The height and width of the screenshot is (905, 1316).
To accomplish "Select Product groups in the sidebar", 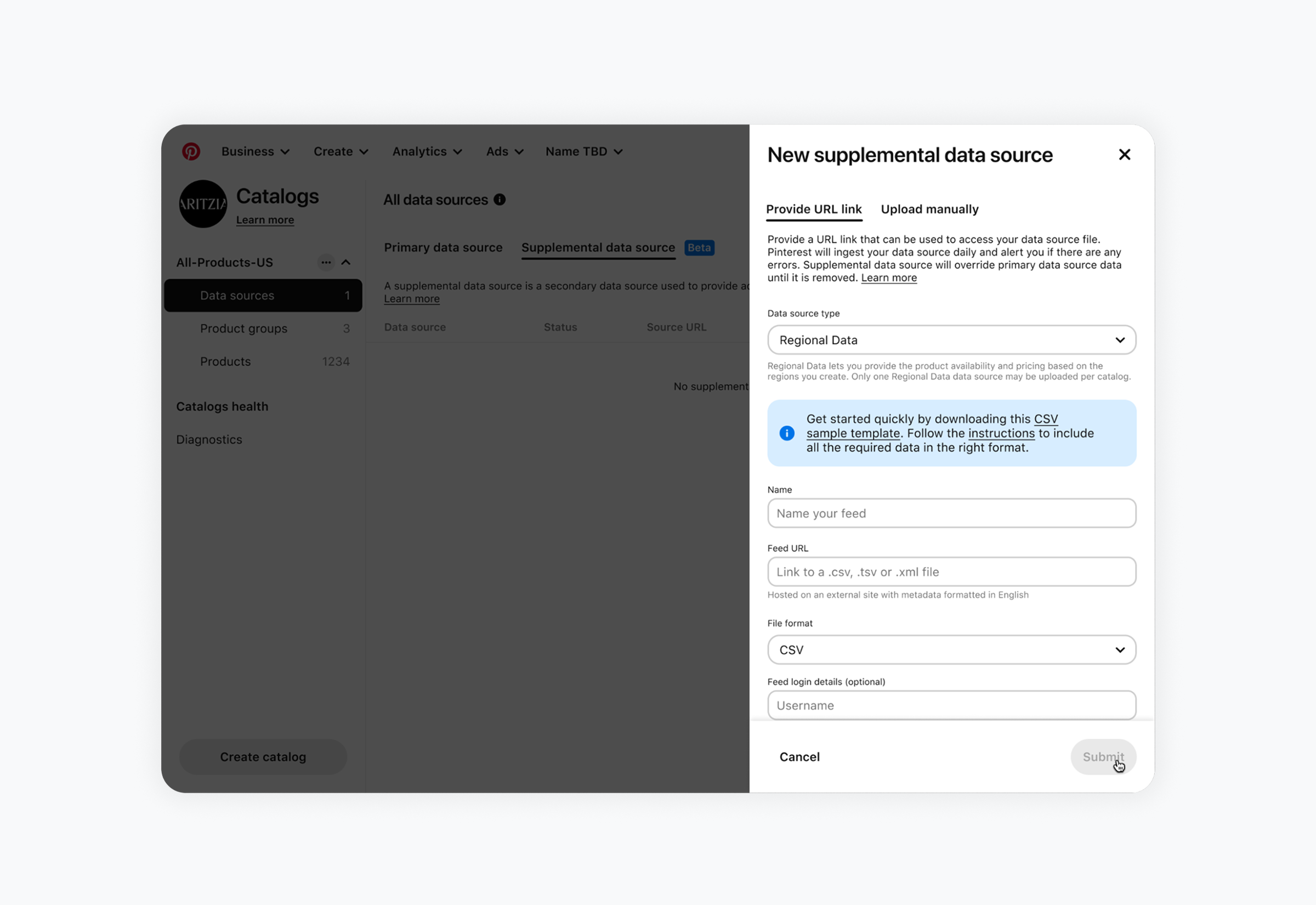I will 243,329.
